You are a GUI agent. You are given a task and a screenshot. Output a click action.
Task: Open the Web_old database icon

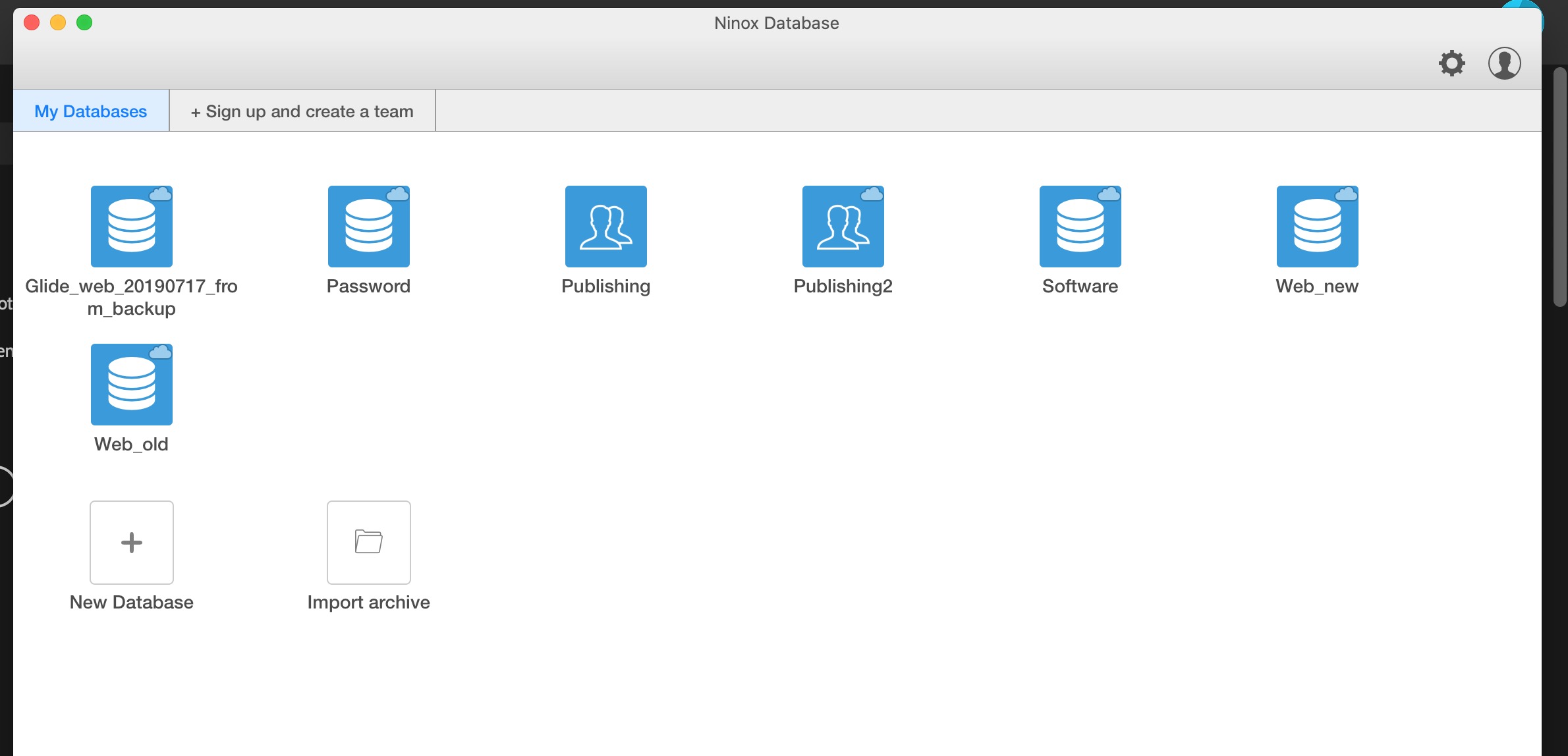pyautogui.click(x=132, y=385)
